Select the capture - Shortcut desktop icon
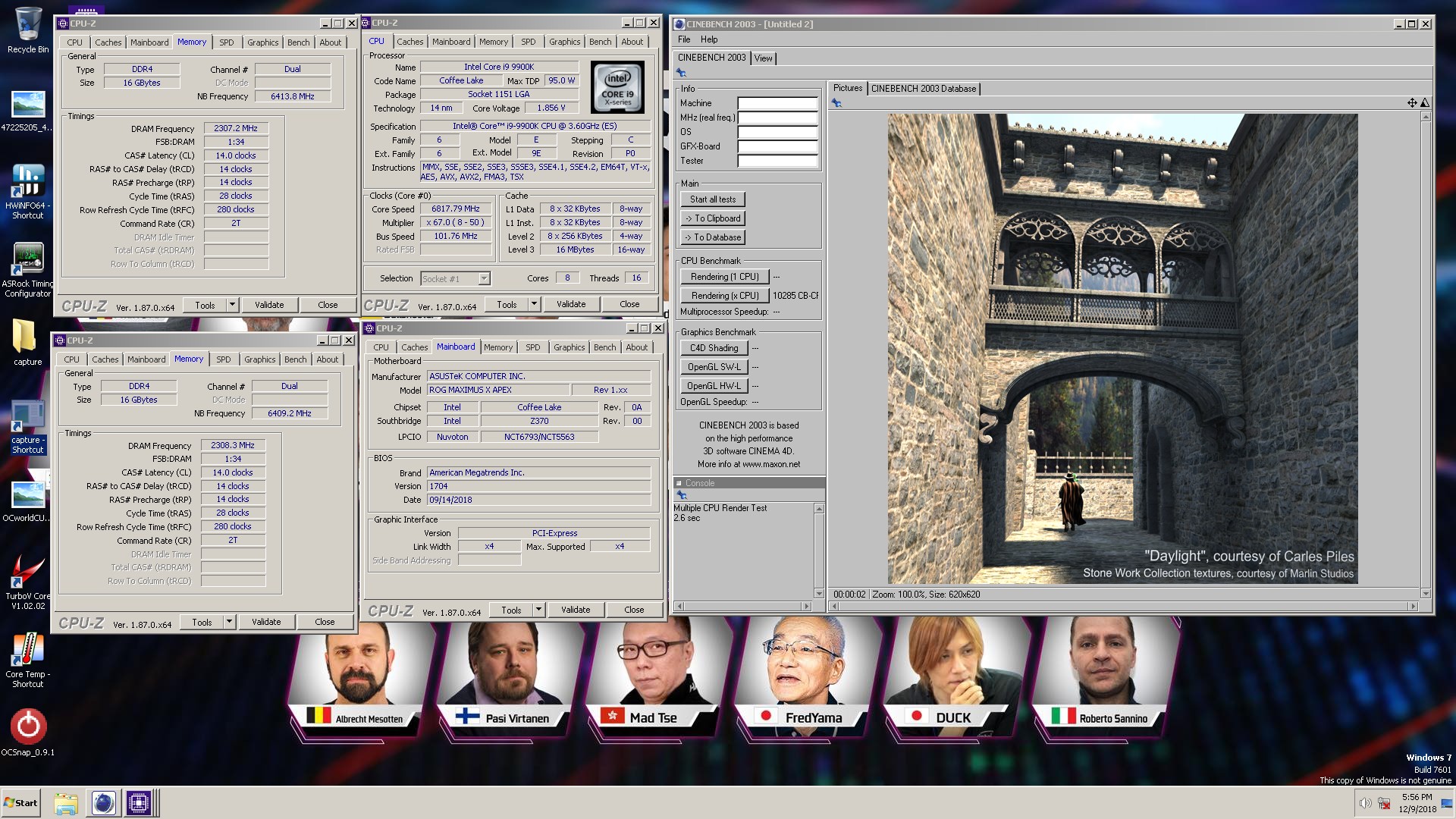 click(x=28, y=428)
